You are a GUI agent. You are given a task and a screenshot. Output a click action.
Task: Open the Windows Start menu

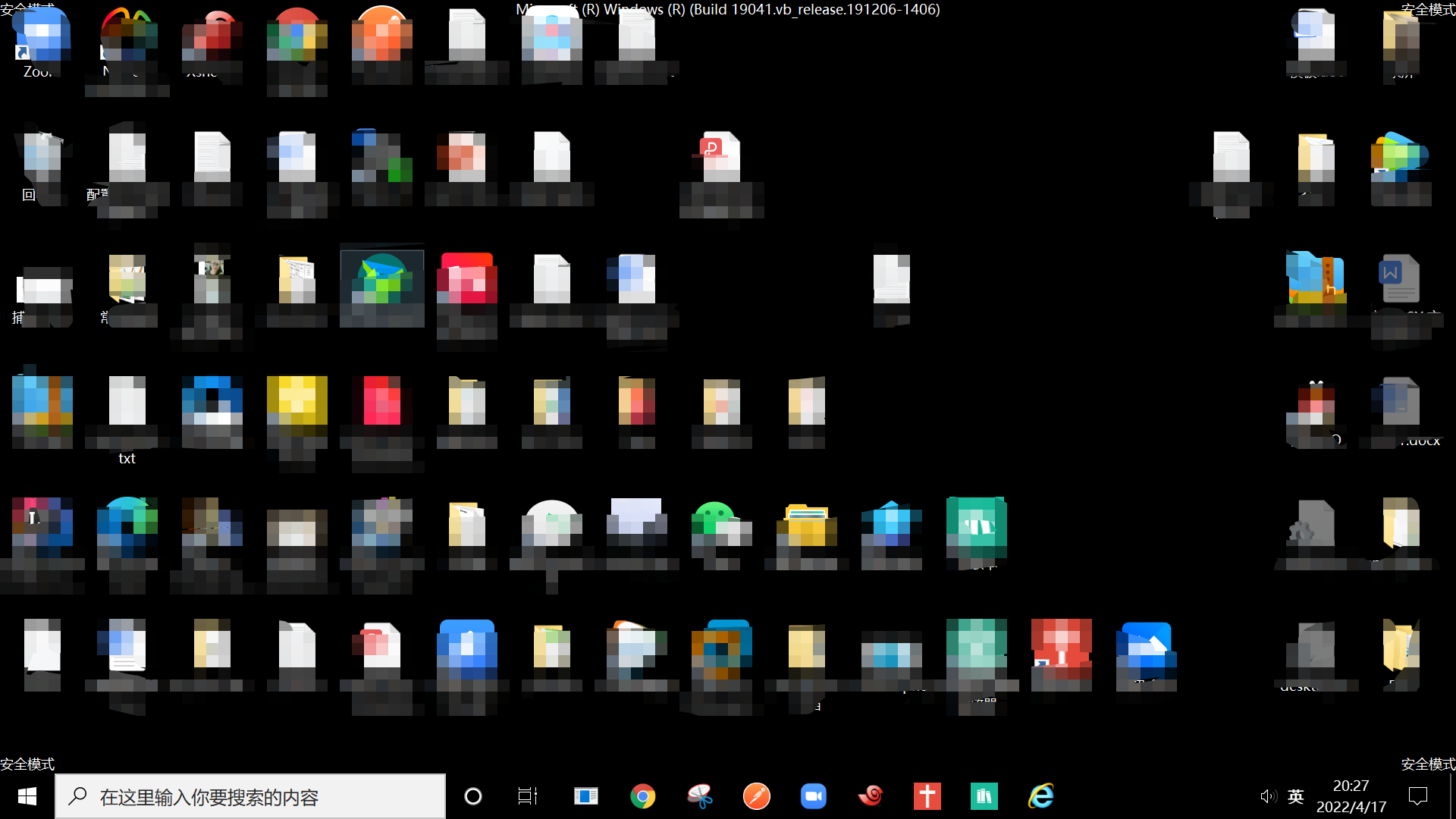(27, 796)
